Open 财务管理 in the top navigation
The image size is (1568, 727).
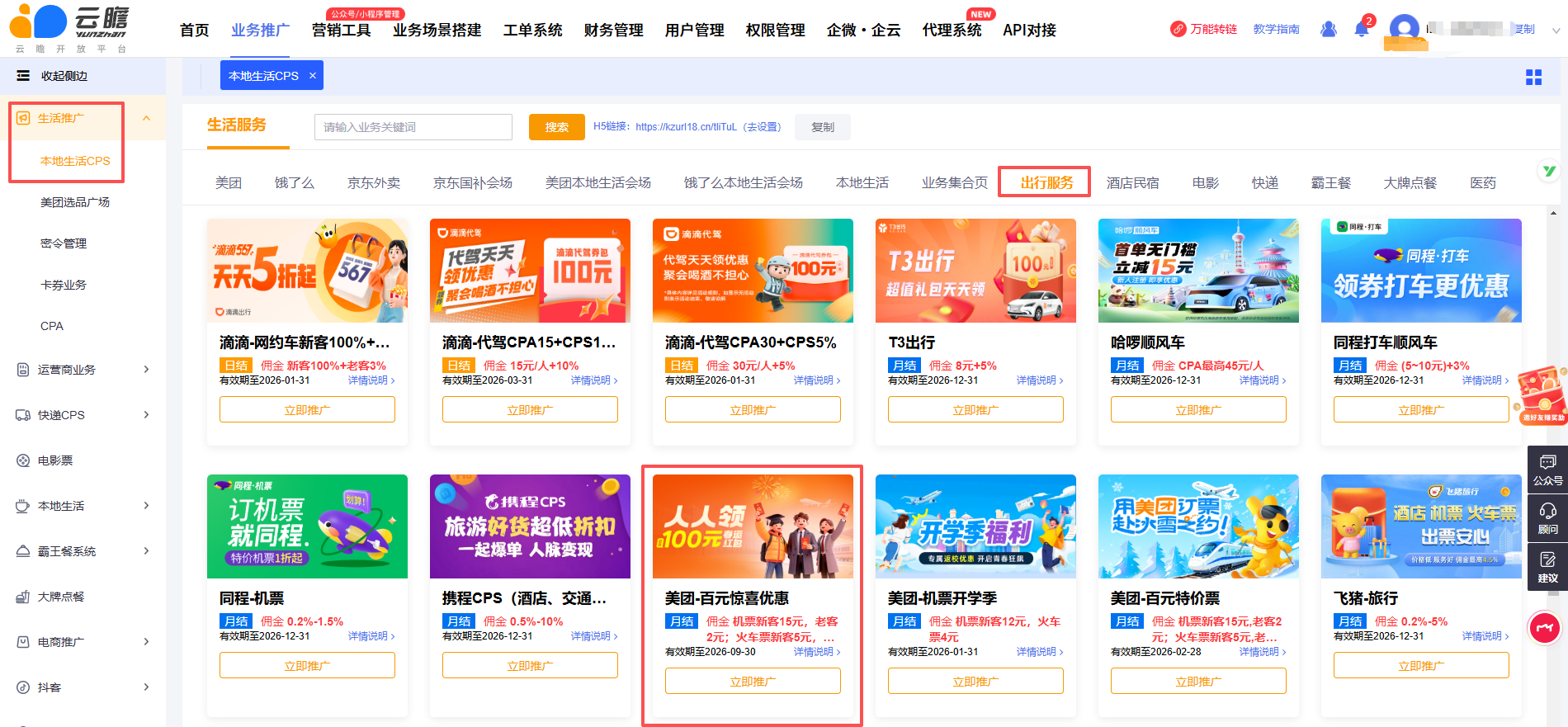613,31
